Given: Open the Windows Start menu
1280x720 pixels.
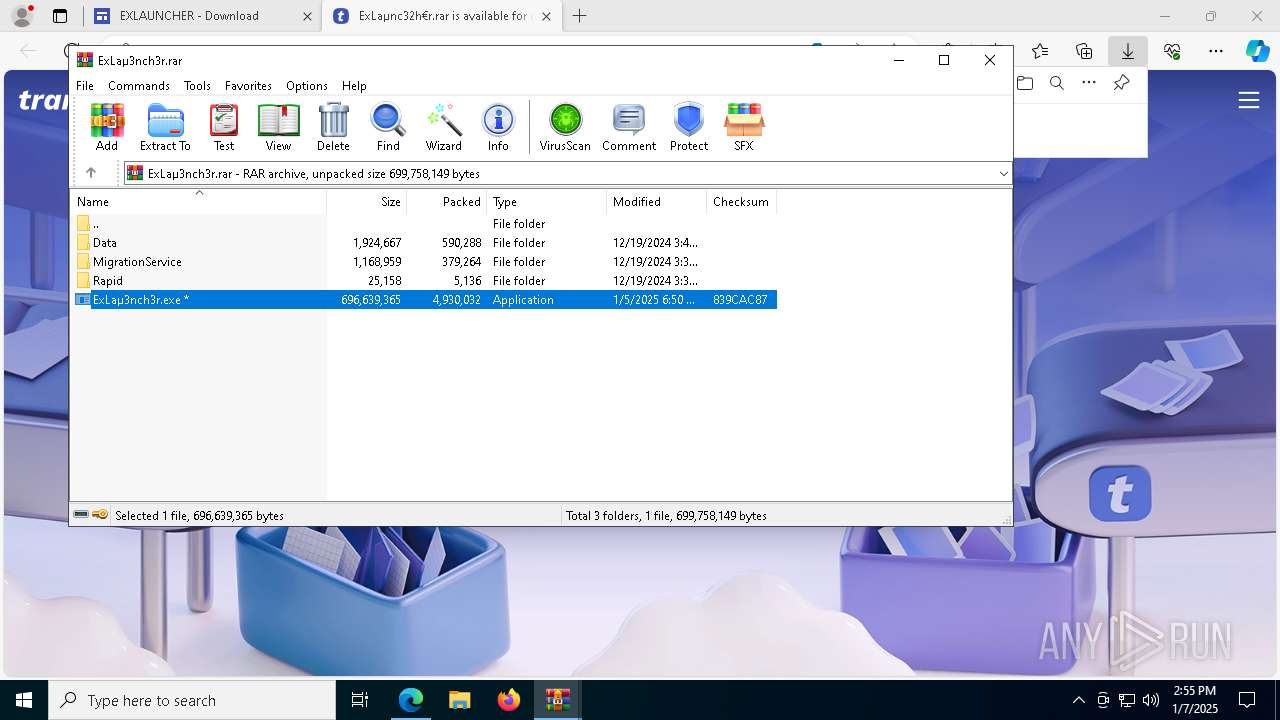Looking at the screenshot, I should [24, 700].
